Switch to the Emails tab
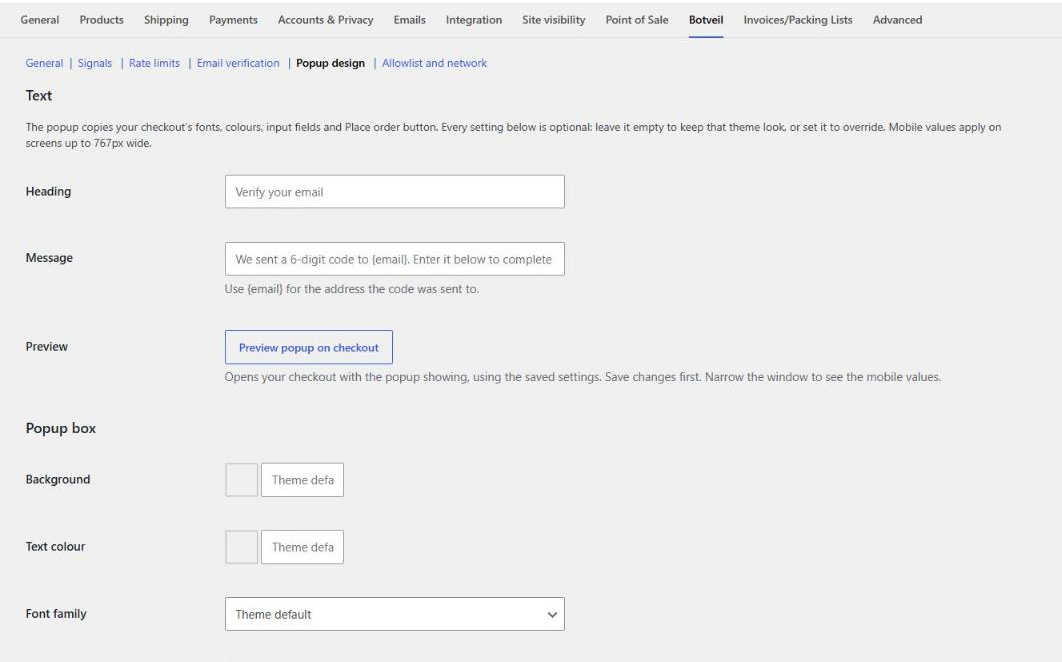Viewport: 1062px width, 662px height. click(x=409, y=20)
